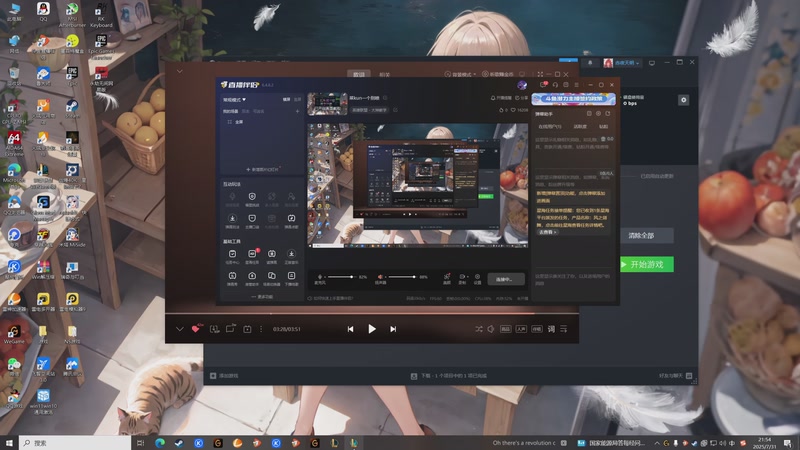Toggle shuffle play mode in music player

(x=479, y=329)
